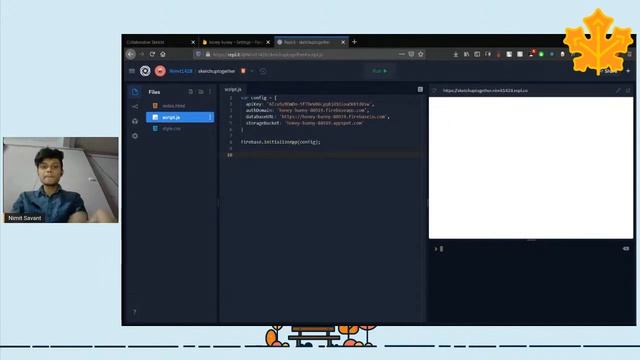640x360 pixels.
Task: Open the help question mark icon
Action: [x=134, y=312]
